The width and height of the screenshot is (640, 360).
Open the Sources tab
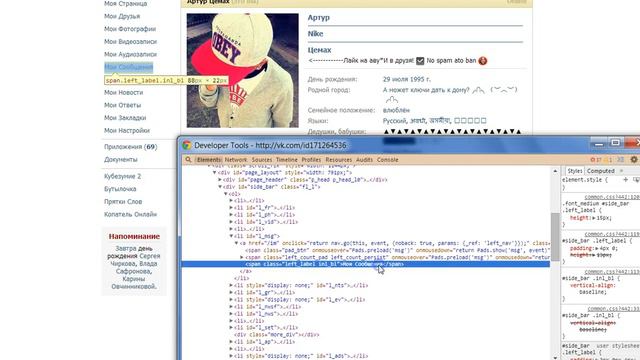[x=262, y=160]
